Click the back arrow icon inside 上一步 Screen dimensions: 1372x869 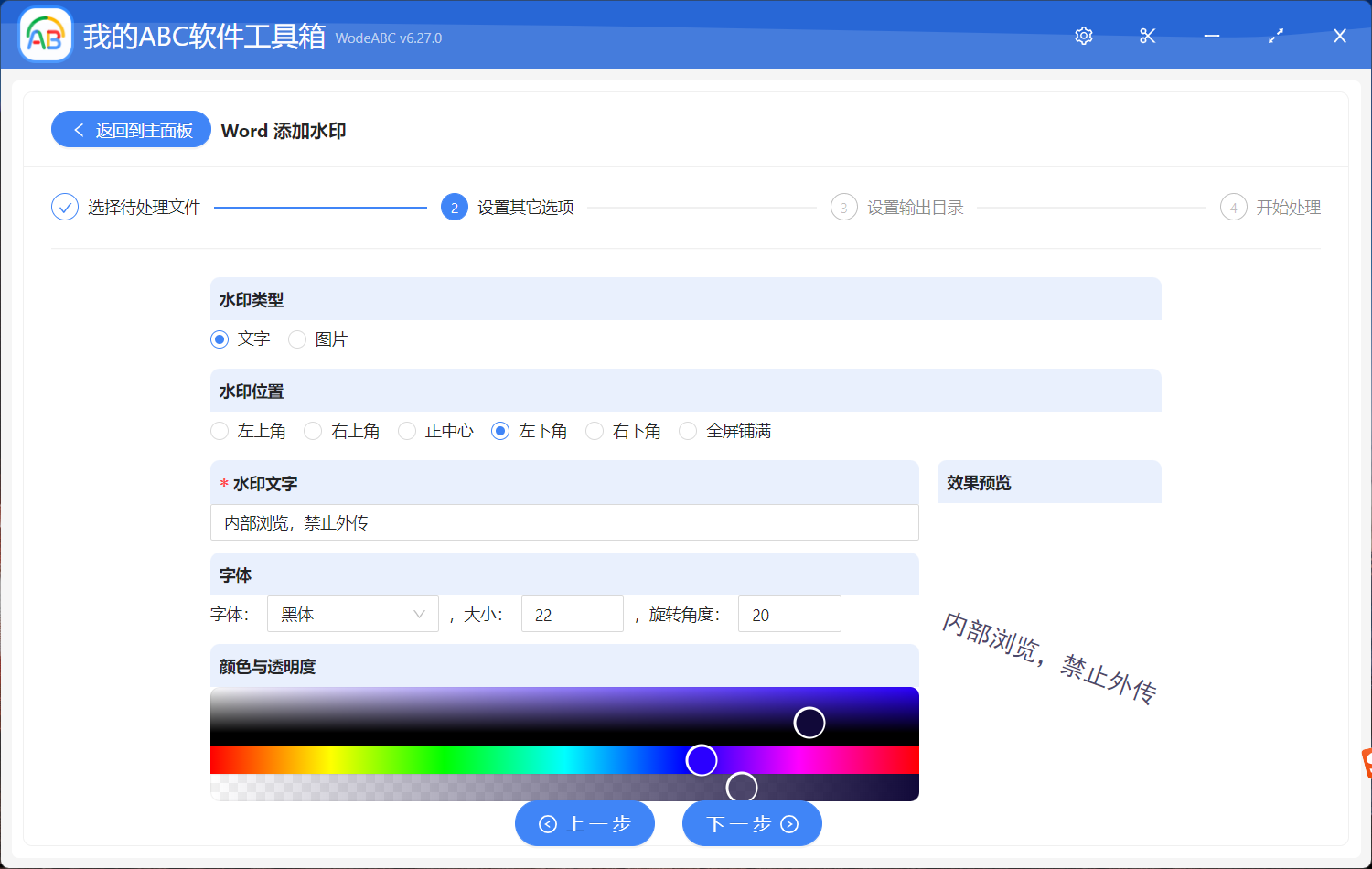tap(549, 823)
